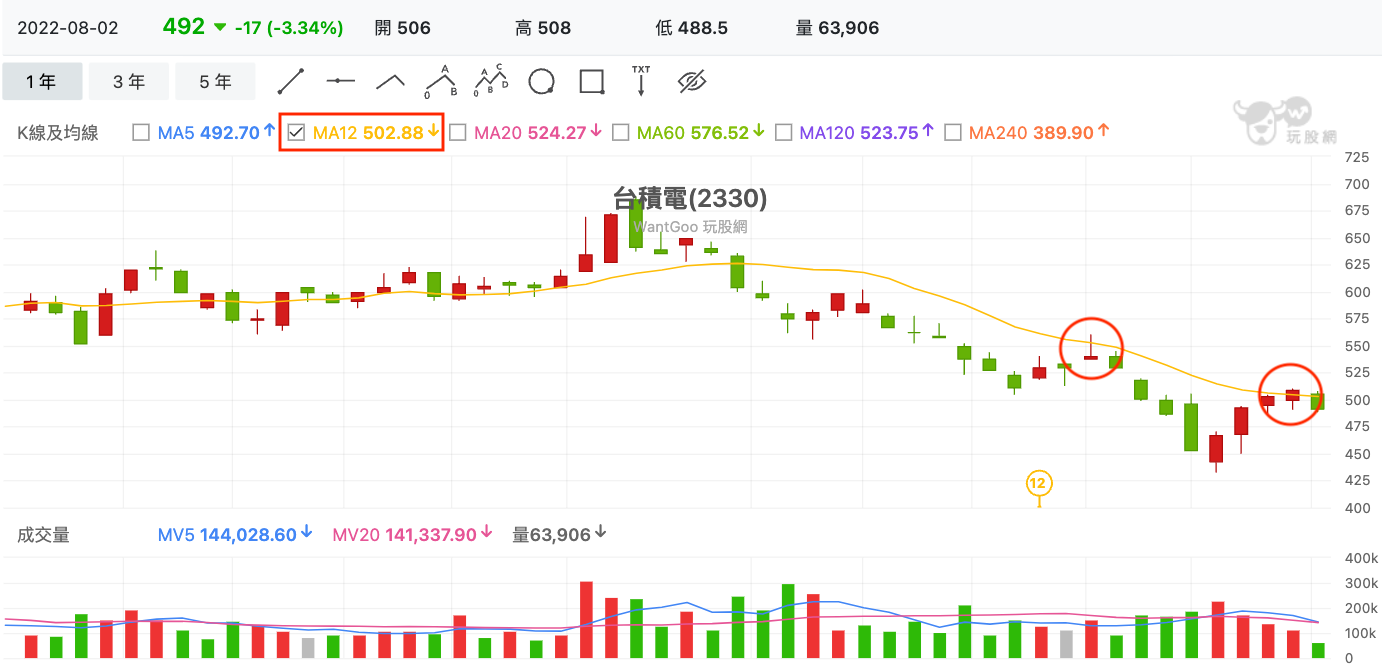Select the horizontal line tool
The width and height of the screenshot is (1382, 668).
click(340, 81)
